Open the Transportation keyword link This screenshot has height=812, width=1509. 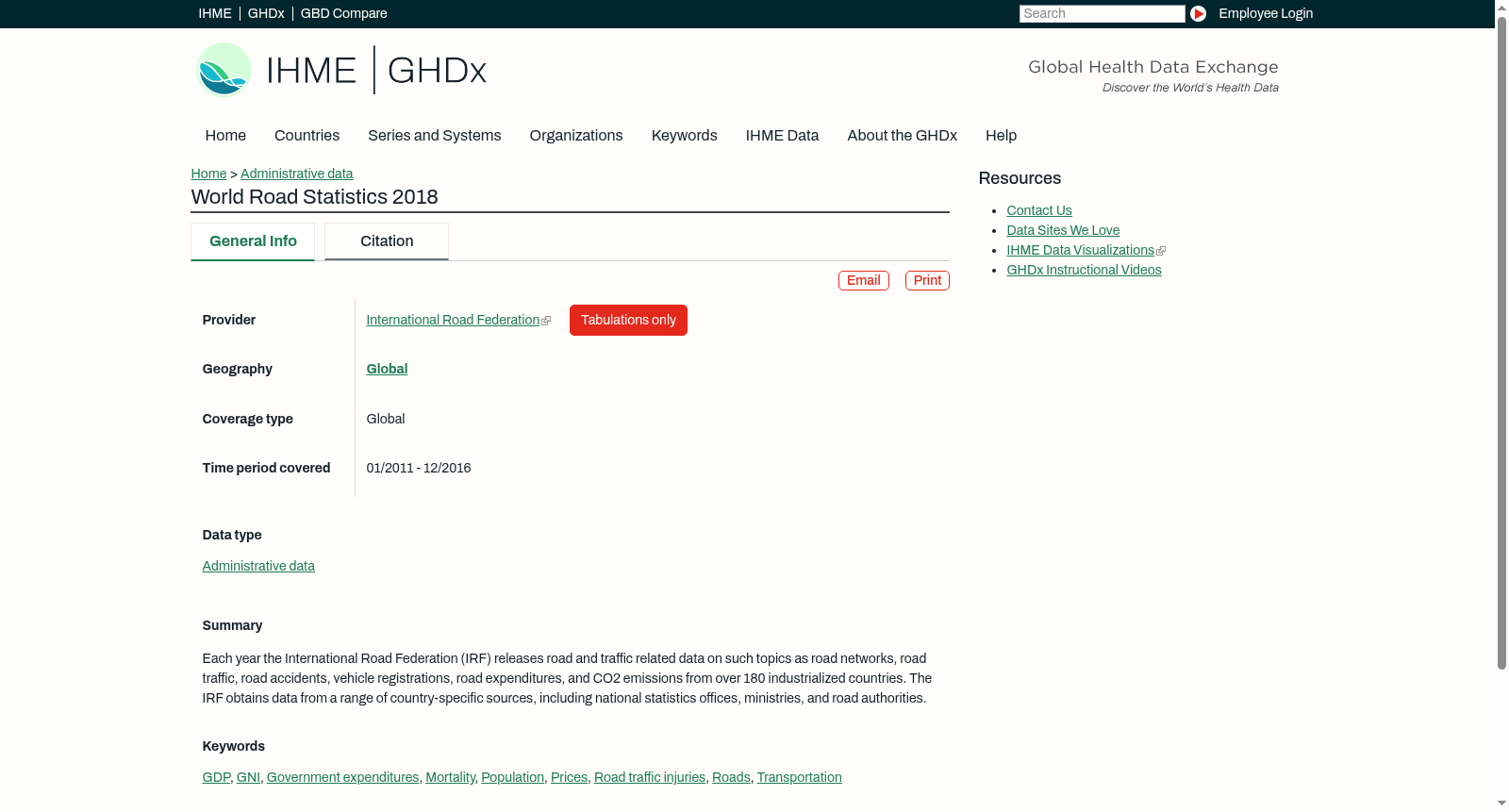799,778
